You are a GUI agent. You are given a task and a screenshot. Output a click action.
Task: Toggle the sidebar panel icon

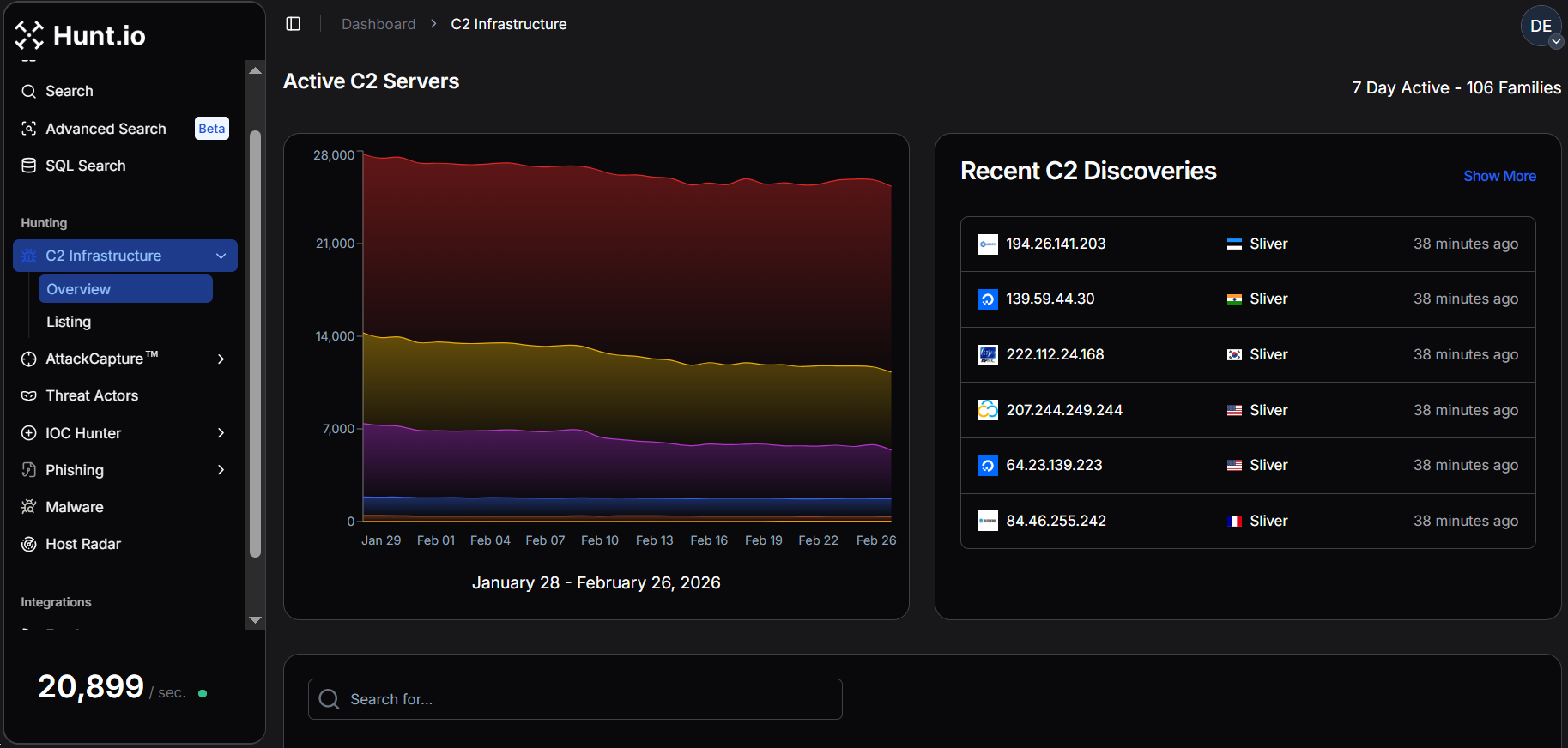[x=293, y=24]
